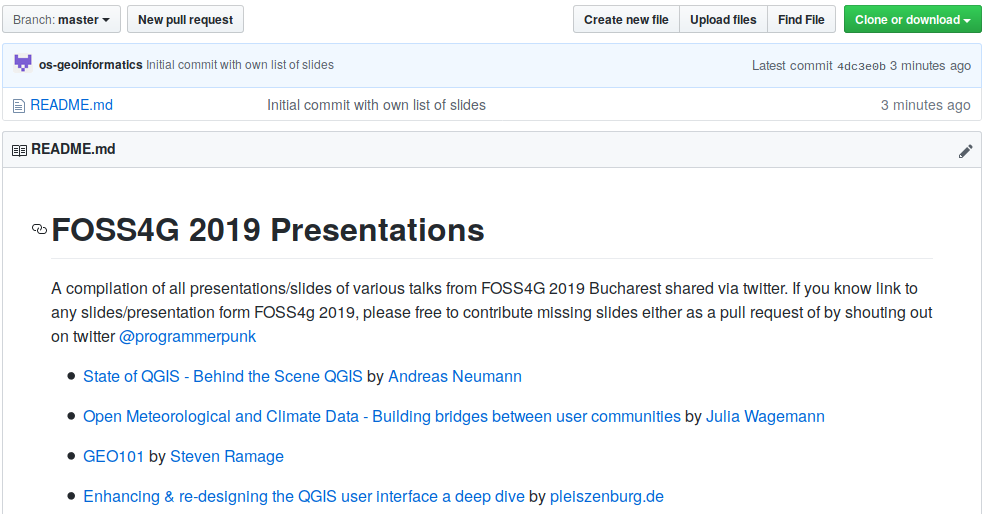The height and width of the screenshot is (514, 984).
Task: Click Create new file button
Action: pos(626,19)
